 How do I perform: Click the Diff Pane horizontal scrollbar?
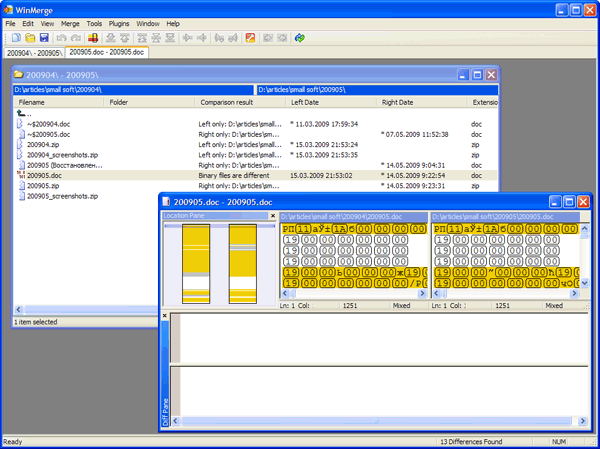click(375, 422)
